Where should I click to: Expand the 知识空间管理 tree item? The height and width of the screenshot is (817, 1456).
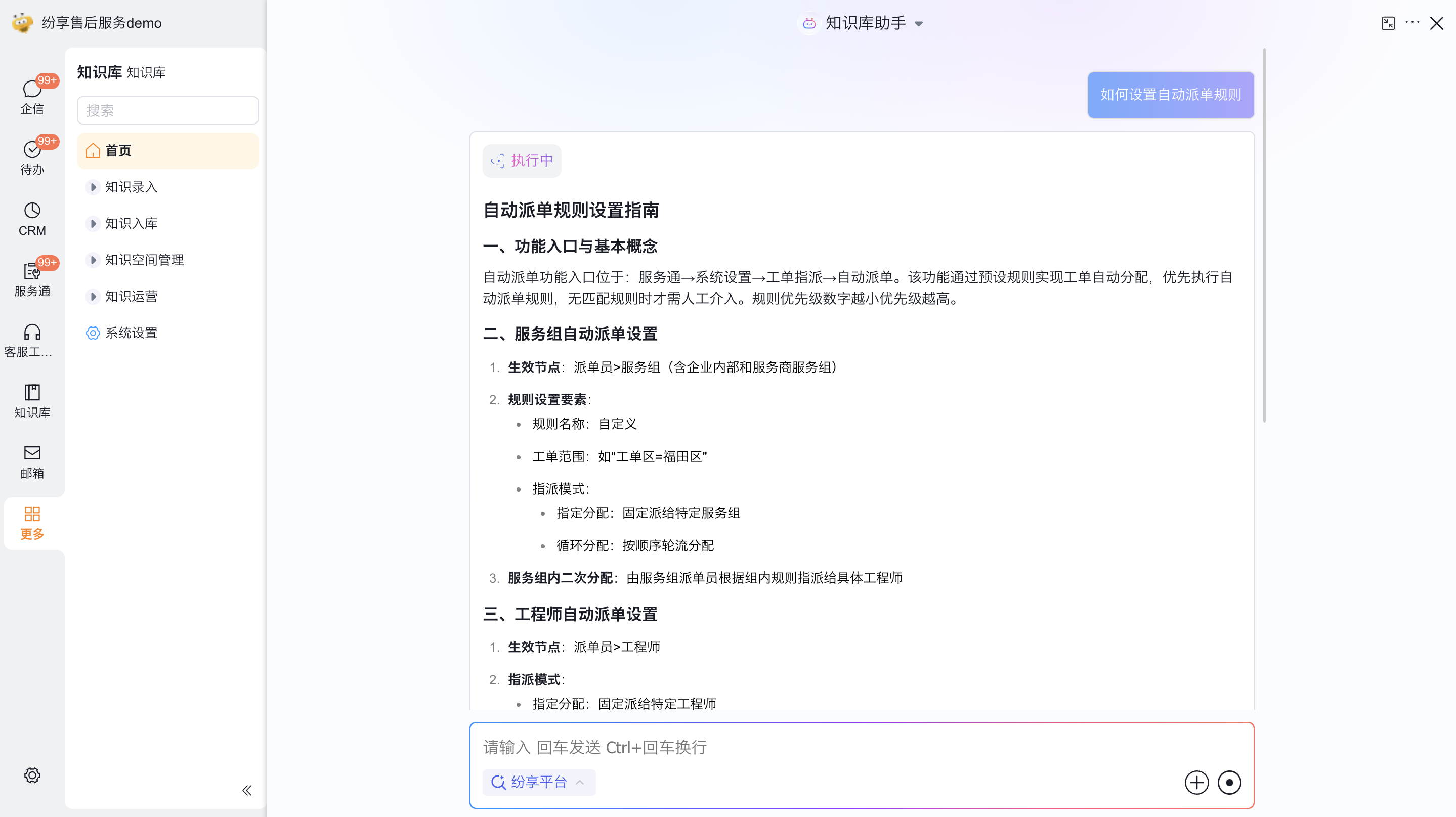[93, 260]
